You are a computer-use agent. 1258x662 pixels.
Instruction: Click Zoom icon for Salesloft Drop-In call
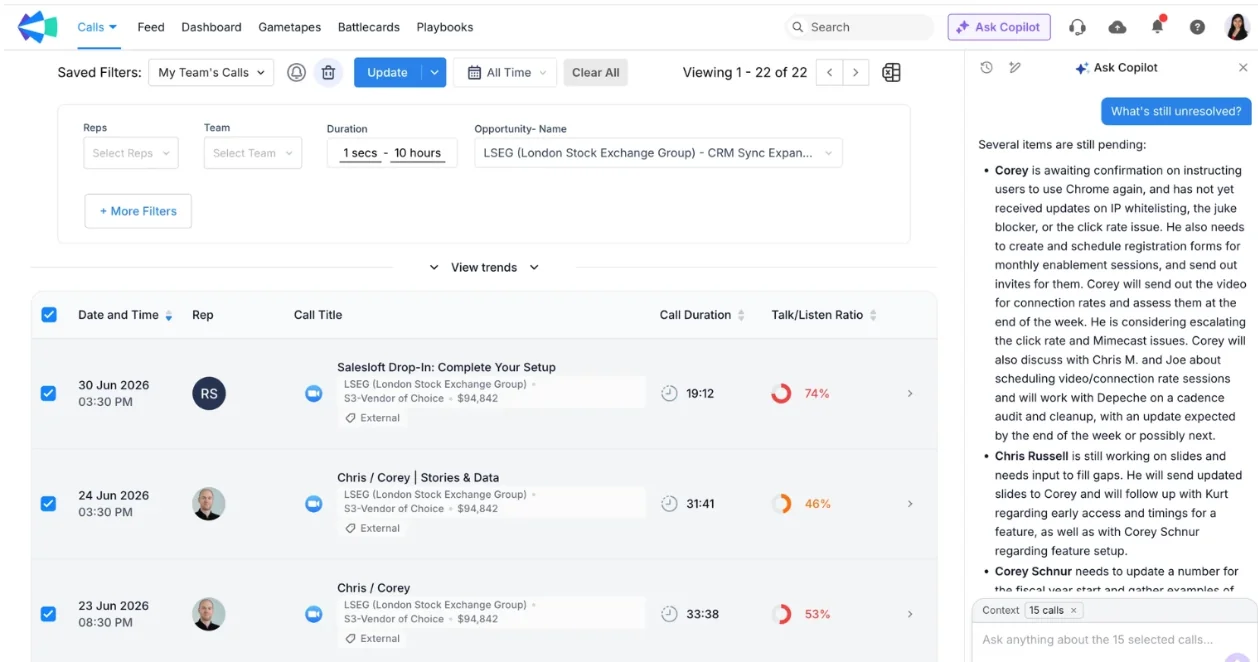(x=314, y=394)
